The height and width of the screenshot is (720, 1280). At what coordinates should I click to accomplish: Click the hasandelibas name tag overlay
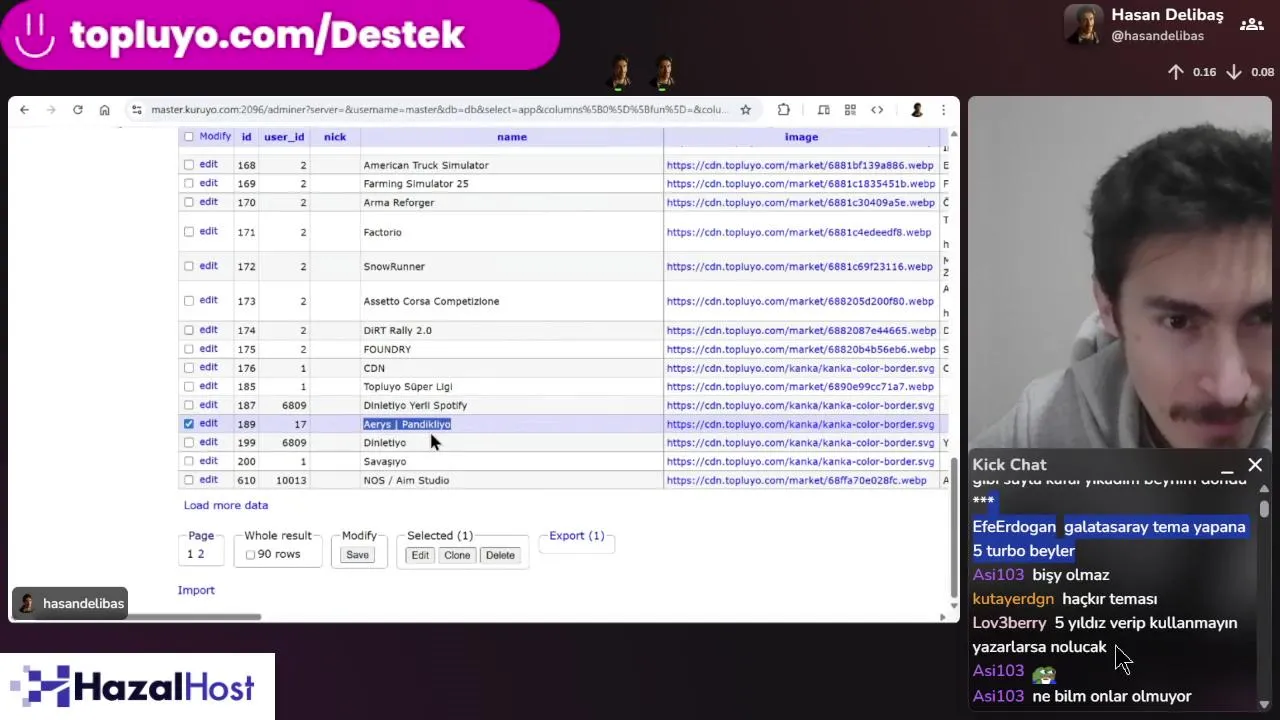click(70, 603)
